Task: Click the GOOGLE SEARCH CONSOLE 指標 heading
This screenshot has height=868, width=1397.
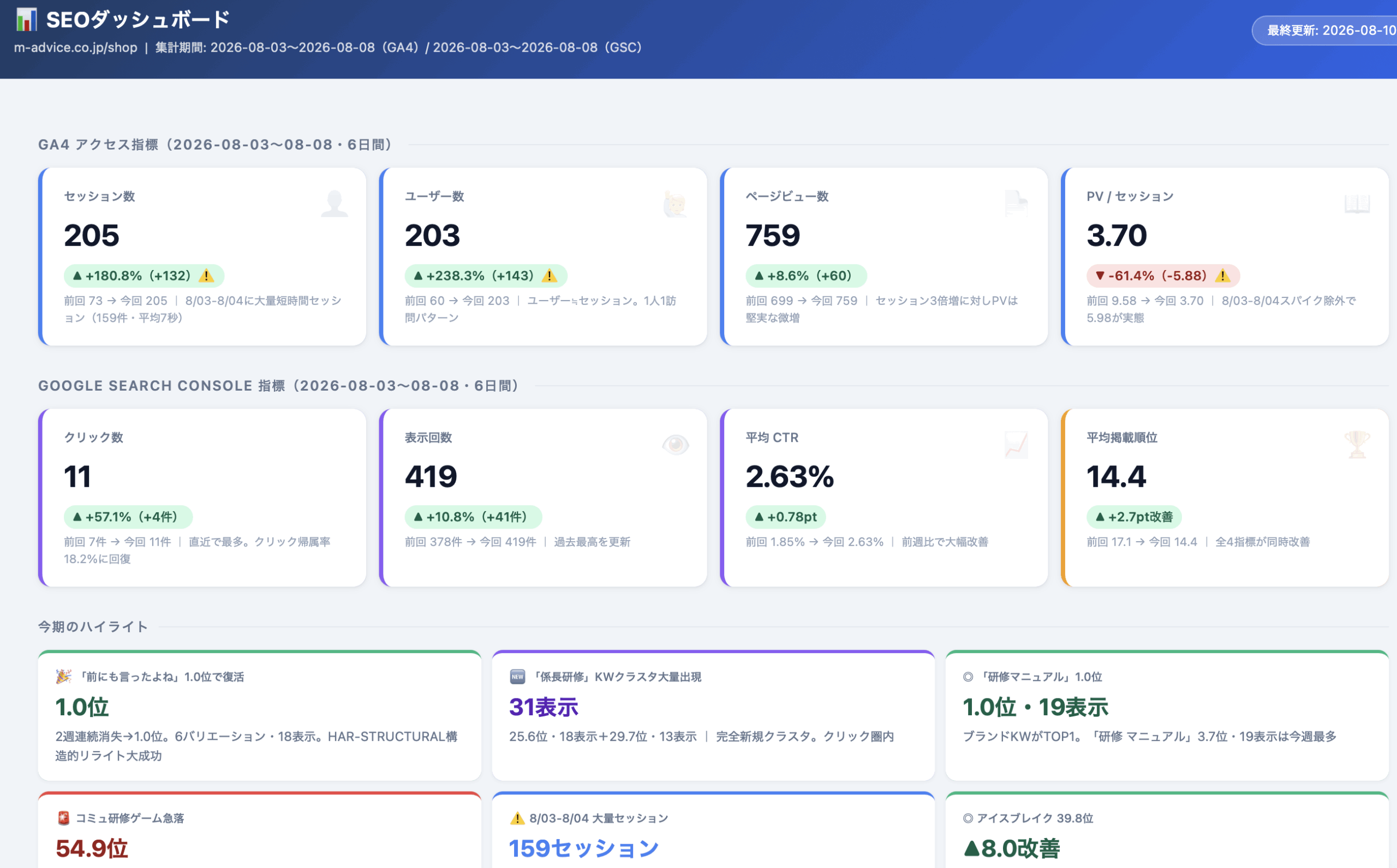Action: [x=278, y=386]
